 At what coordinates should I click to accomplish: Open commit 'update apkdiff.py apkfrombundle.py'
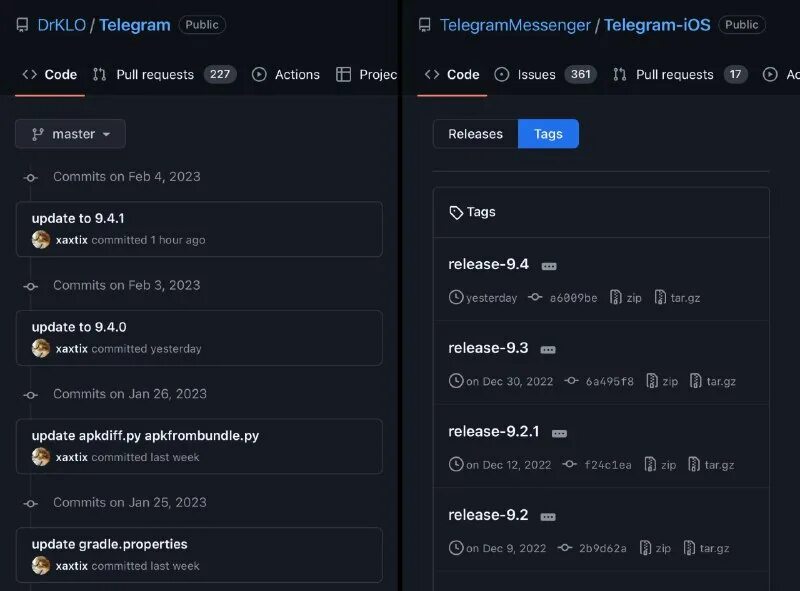[145, 436]
